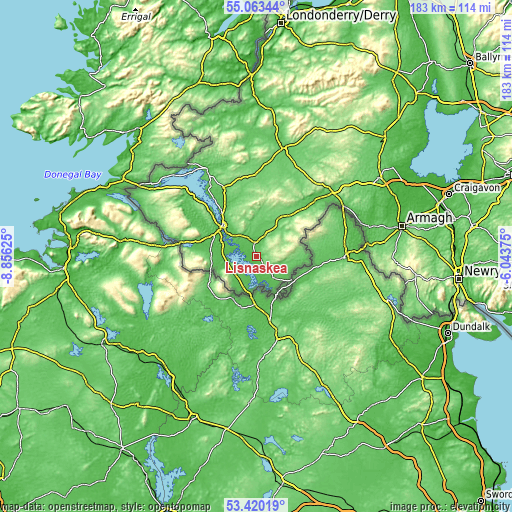Click the Newry city marker square

tap(459, 279)
